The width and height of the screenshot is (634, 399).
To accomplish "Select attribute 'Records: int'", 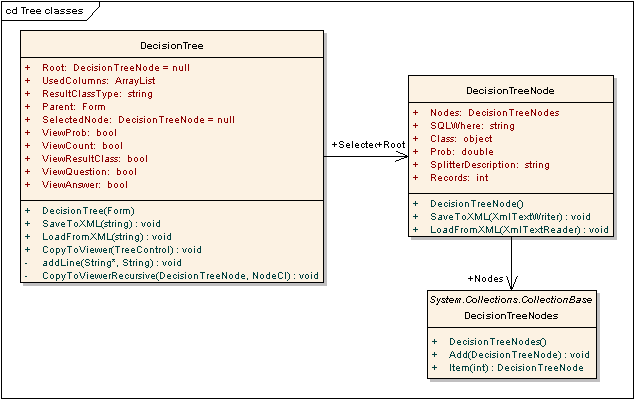I will click(459, 177).
